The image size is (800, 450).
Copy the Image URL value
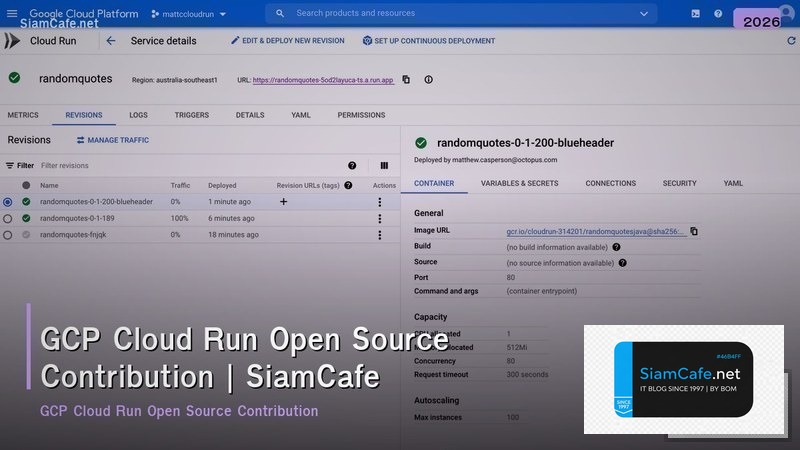694,231
